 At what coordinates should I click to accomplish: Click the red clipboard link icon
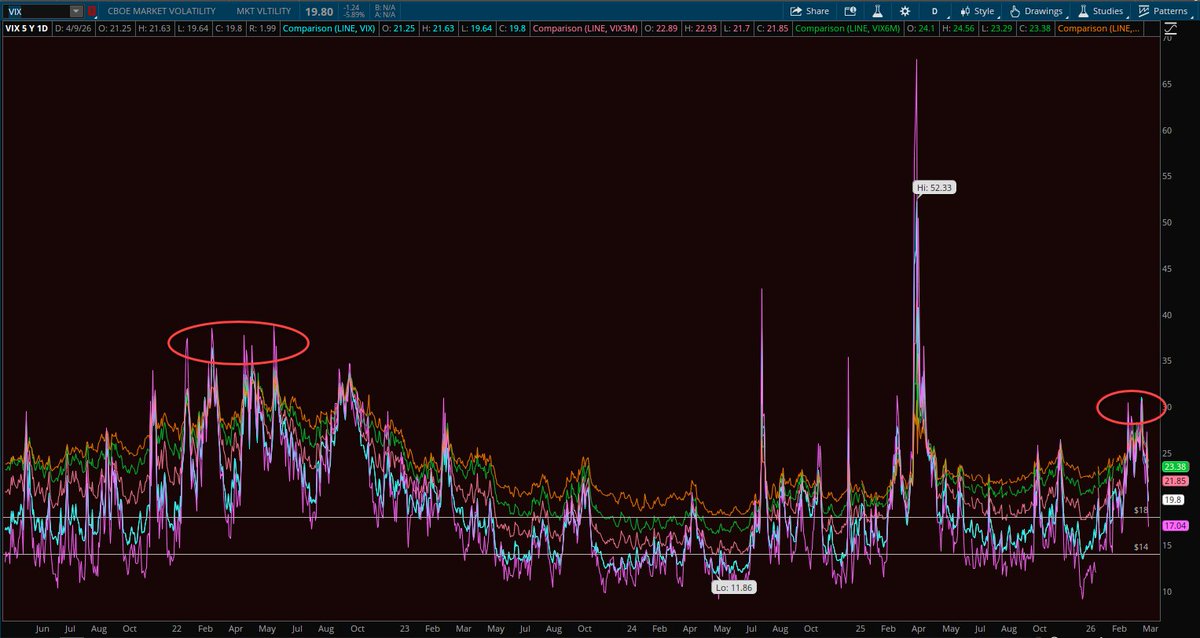pyautogui.click(x=93, y=11)
